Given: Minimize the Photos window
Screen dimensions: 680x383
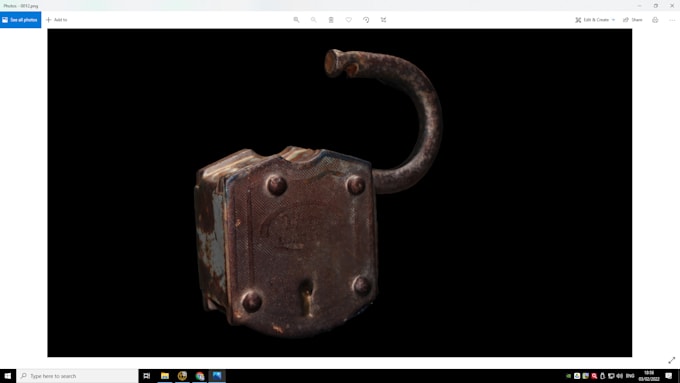Looking at the screenshot, I should pyautogui.click(x=639, y=6).
